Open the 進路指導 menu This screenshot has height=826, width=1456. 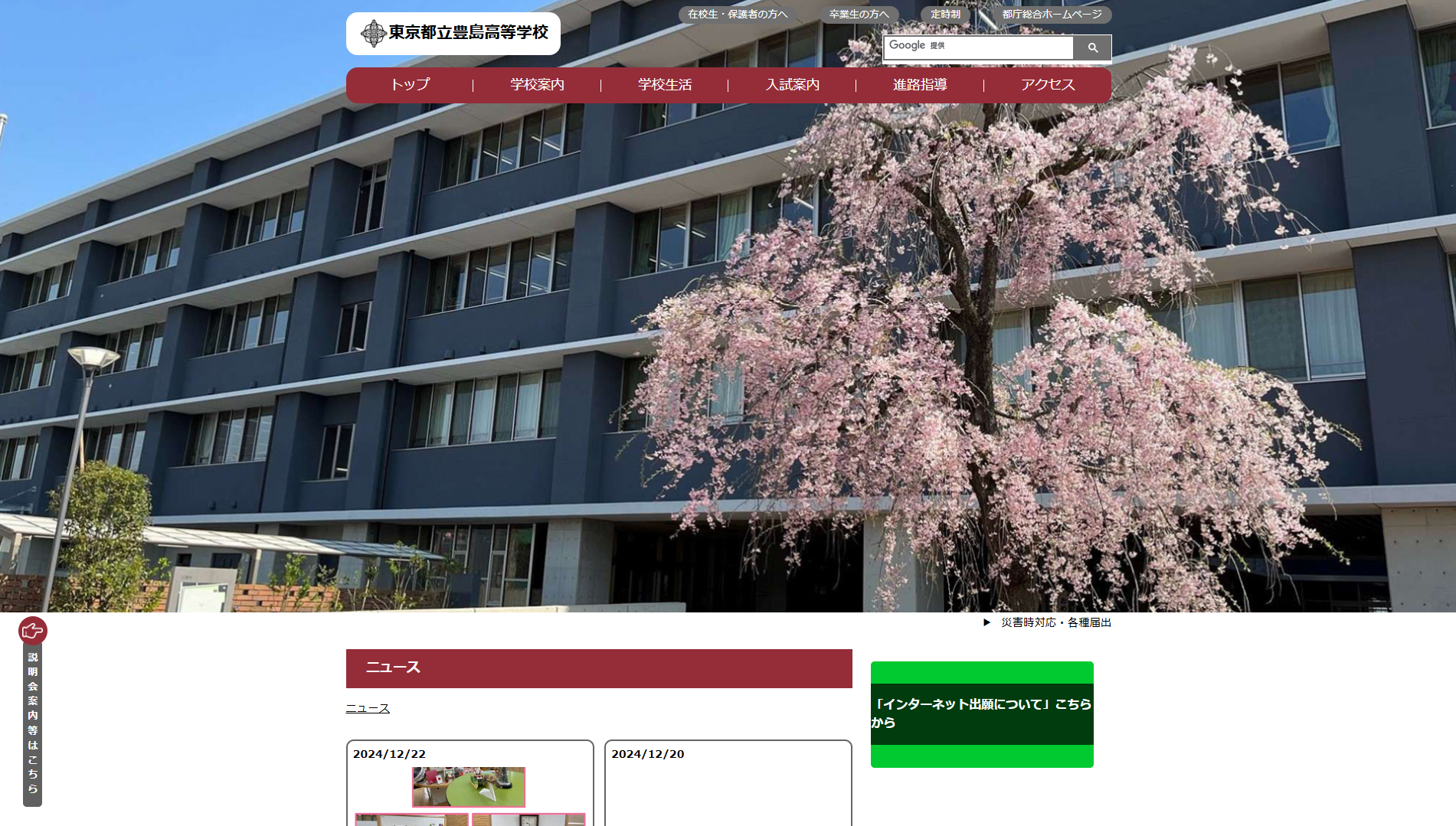click(x=920, y=85)
